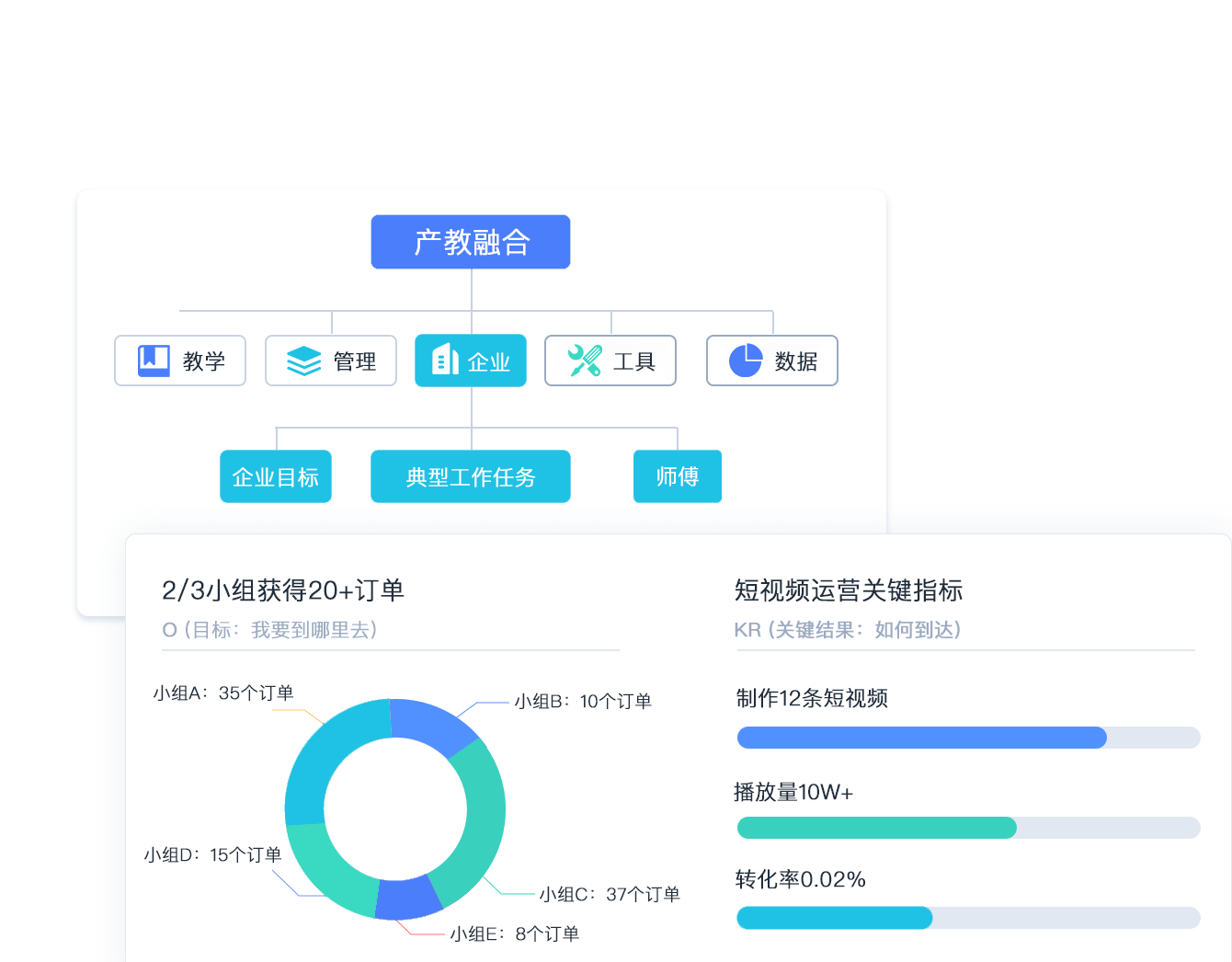Click the stacked layers icon beside 管理
This screenshot has height=962, width=1232.
pos(303,361)
